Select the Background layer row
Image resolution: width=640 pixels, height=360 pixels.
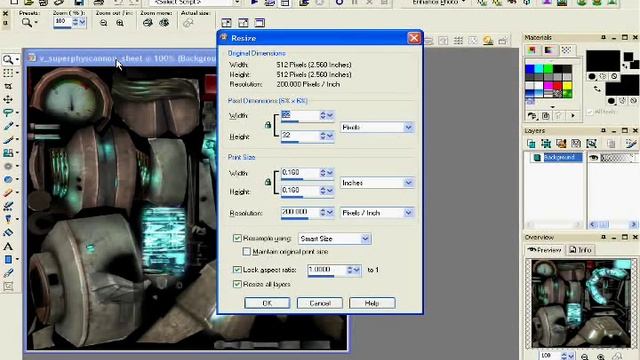click(x=558, y=158)
